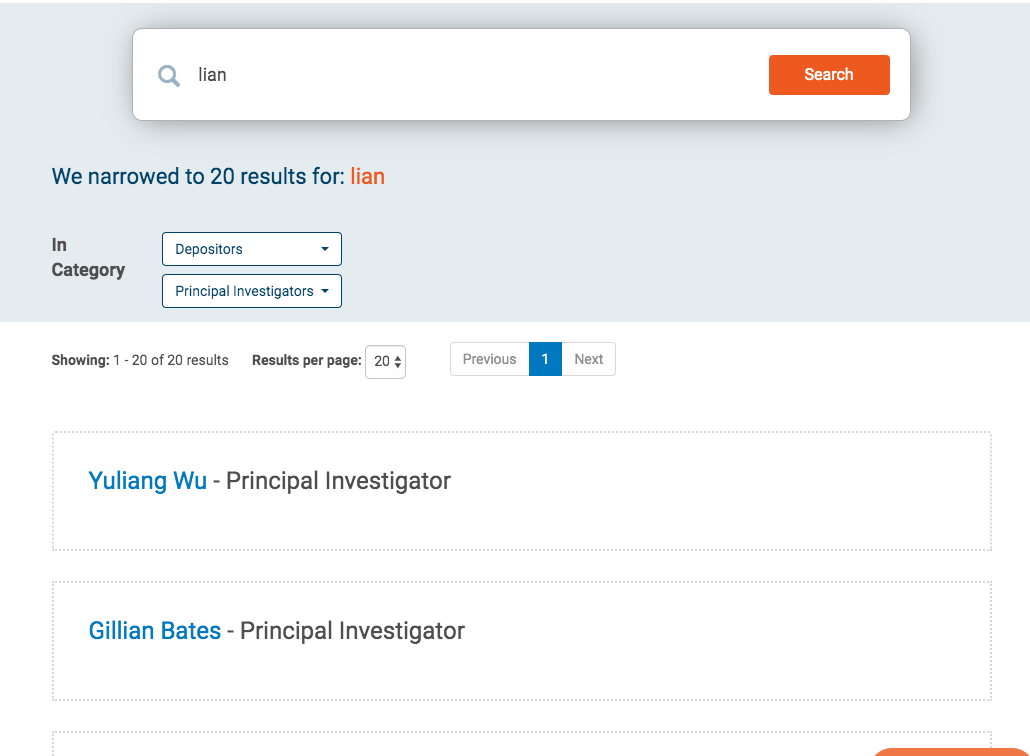The height and width of the screenshot is (756, 1030).
Task: Select page 1 in pagination
Action: 545,359
